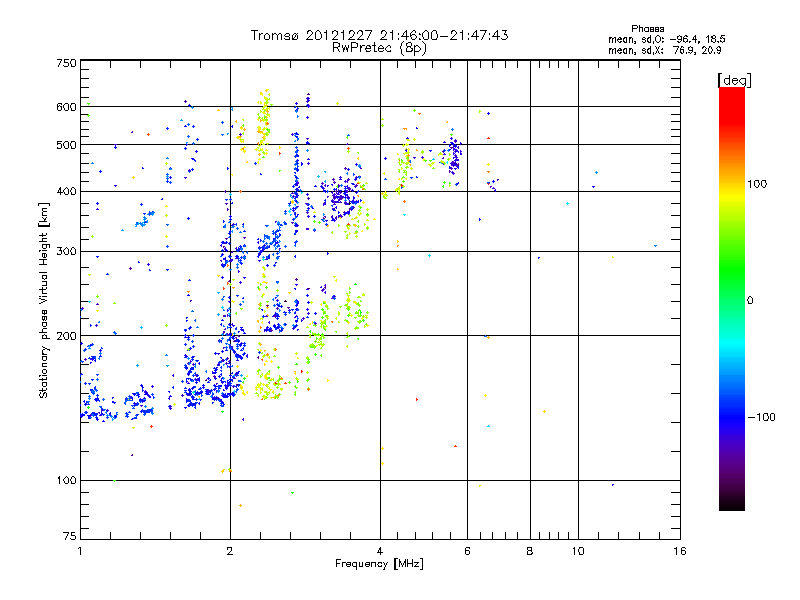Click the x-axis tick label '1'
This screenshot has width=800, height=600.
[x=80, y=551]
